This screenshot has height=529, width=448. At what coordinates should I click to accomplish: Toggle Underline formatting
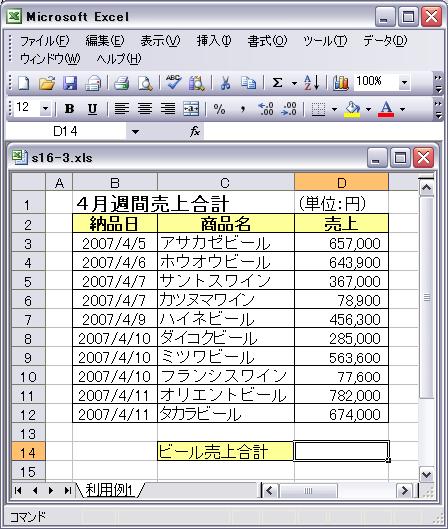coord(92,109)
